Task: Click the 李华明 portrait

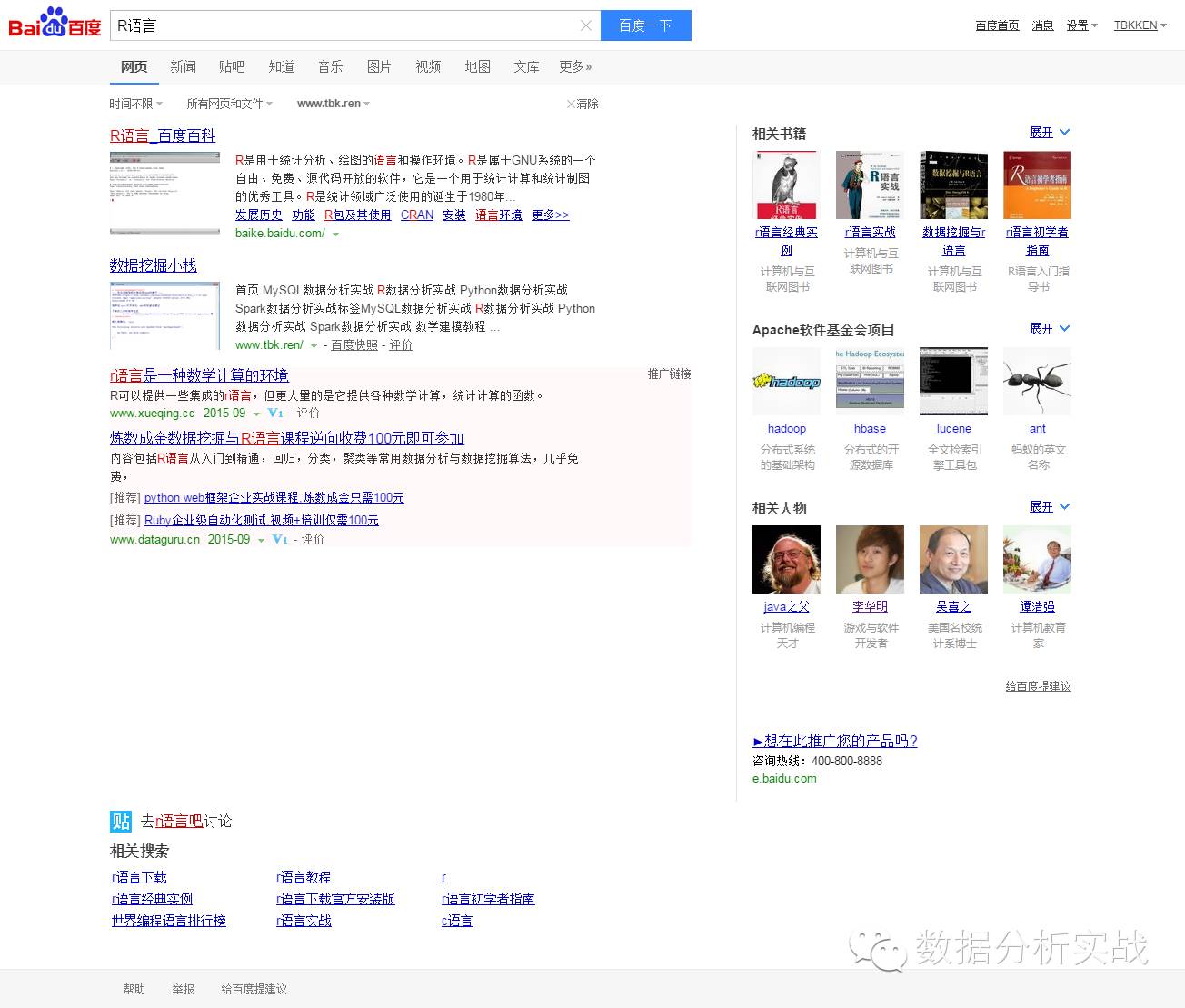Action: pos(871,559)
